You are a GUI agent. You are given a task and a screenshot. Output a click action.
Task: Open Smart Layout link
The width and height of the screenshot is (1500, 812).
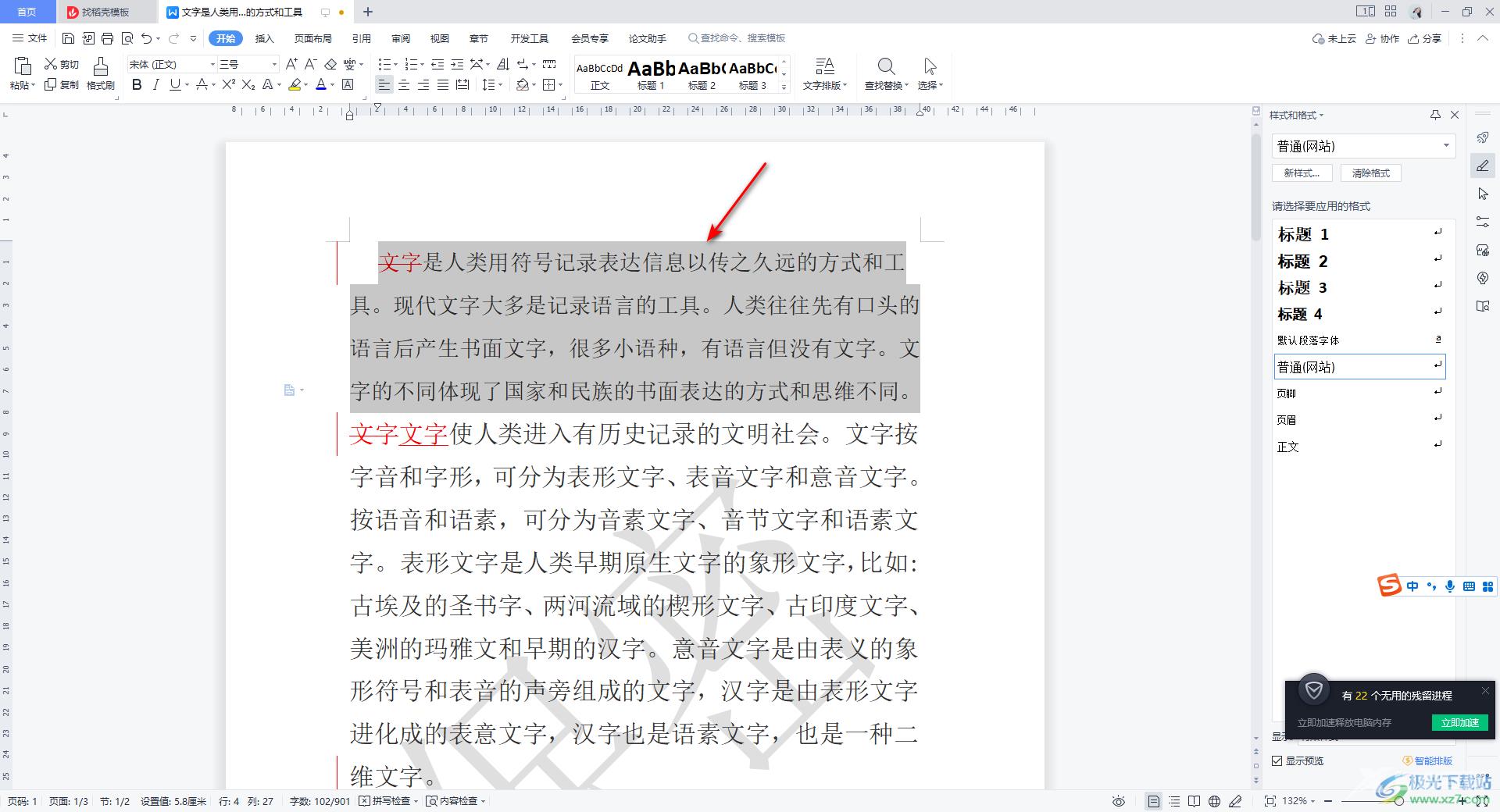tap(1427, 760)
